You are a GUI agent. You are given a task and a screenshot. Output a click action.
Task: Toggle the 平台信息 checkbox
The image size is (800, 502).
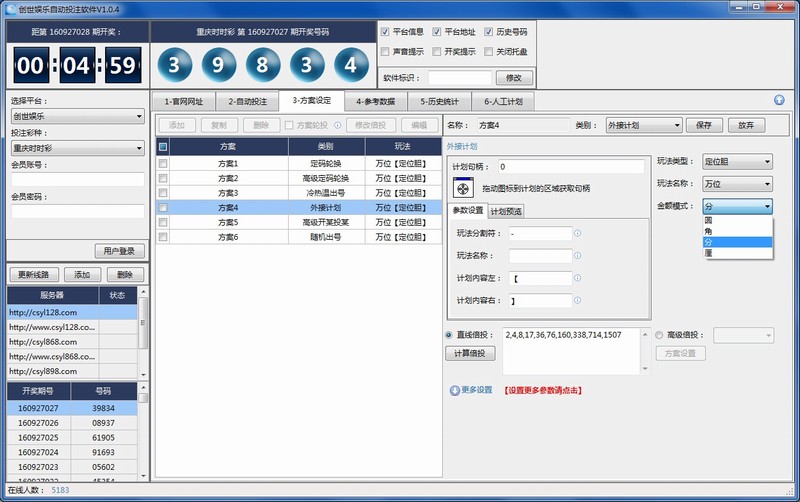tap(385, 32)
